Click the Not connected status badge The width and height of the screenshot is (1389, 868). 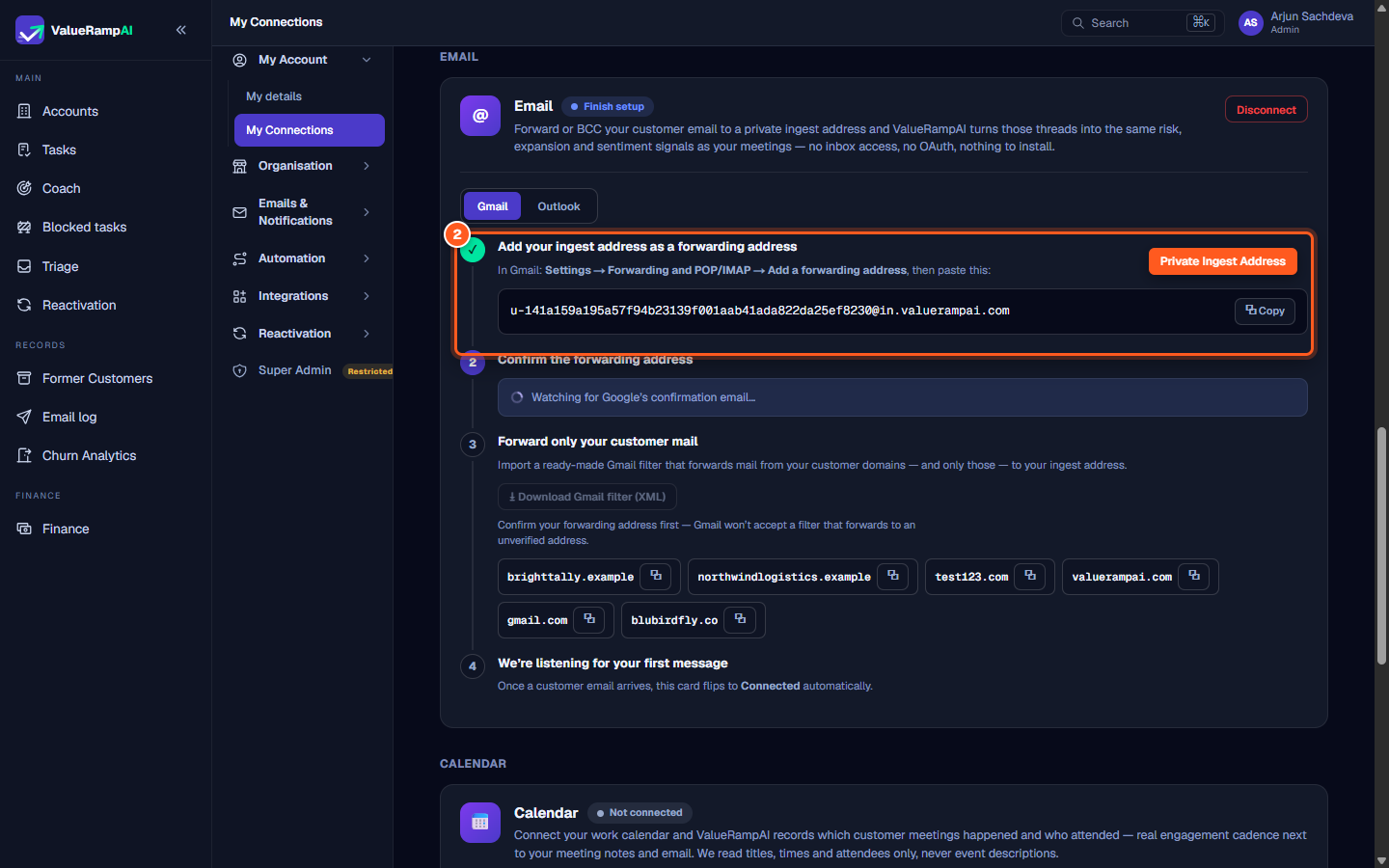pos(640,813)
